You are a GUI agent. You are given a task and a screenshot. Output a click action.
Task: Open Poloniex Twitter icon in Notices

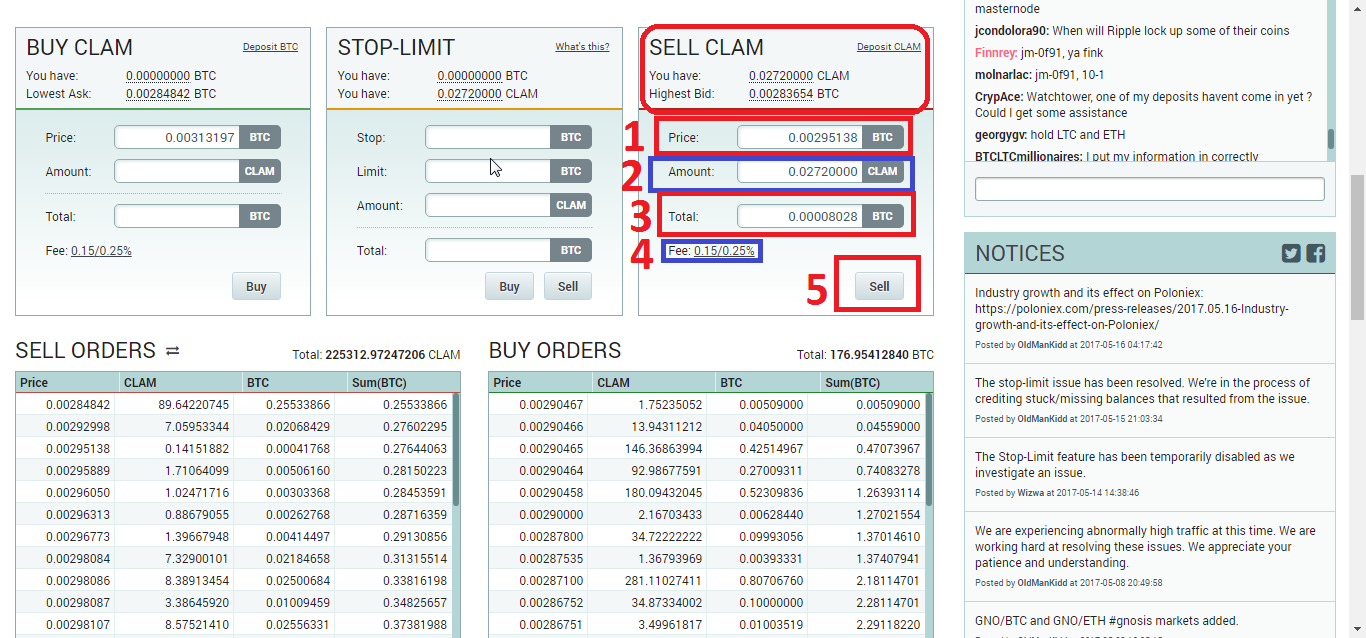point(1291,253)
